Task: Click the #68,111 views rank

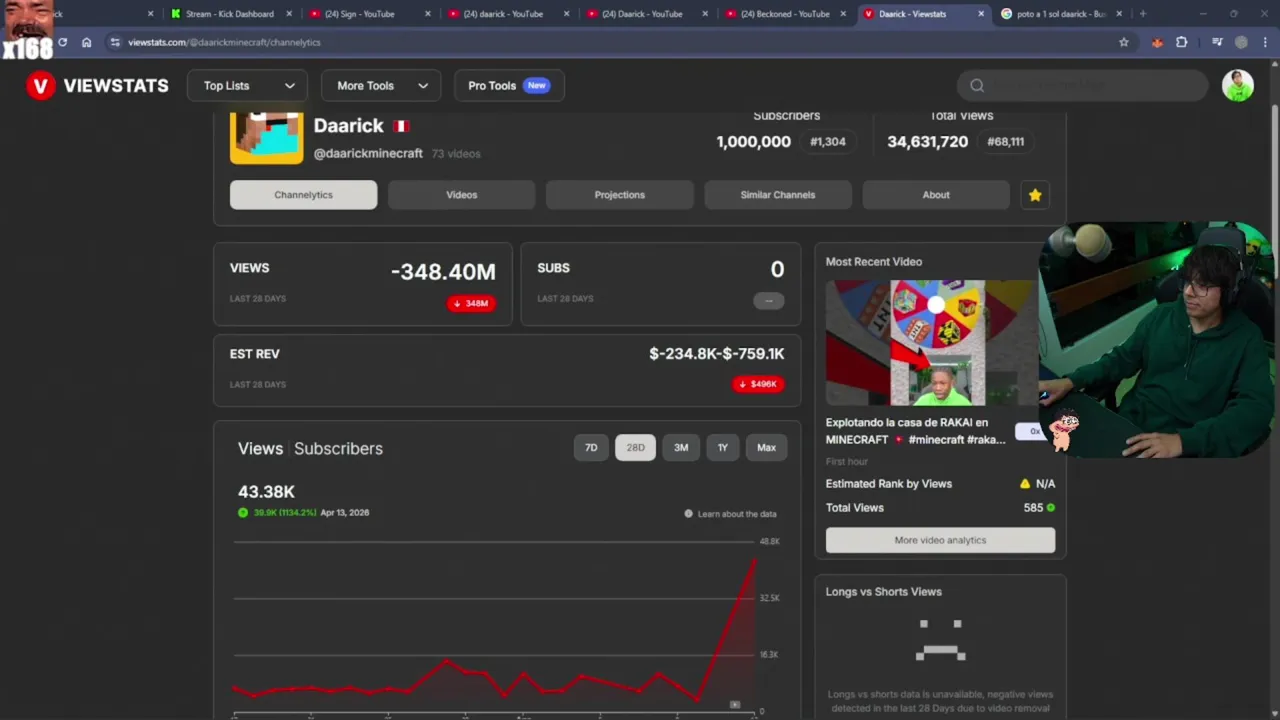Action: click(1005, 142)
